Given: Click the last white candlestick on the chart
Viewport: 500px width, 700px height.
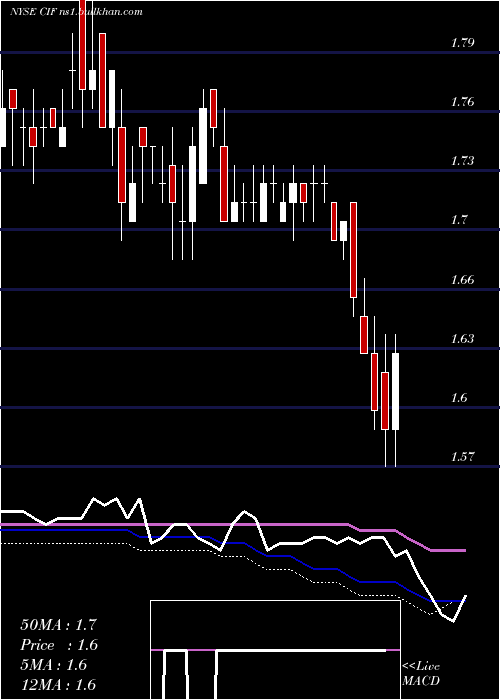Looking at the screenshot, I should coord(396,392).
